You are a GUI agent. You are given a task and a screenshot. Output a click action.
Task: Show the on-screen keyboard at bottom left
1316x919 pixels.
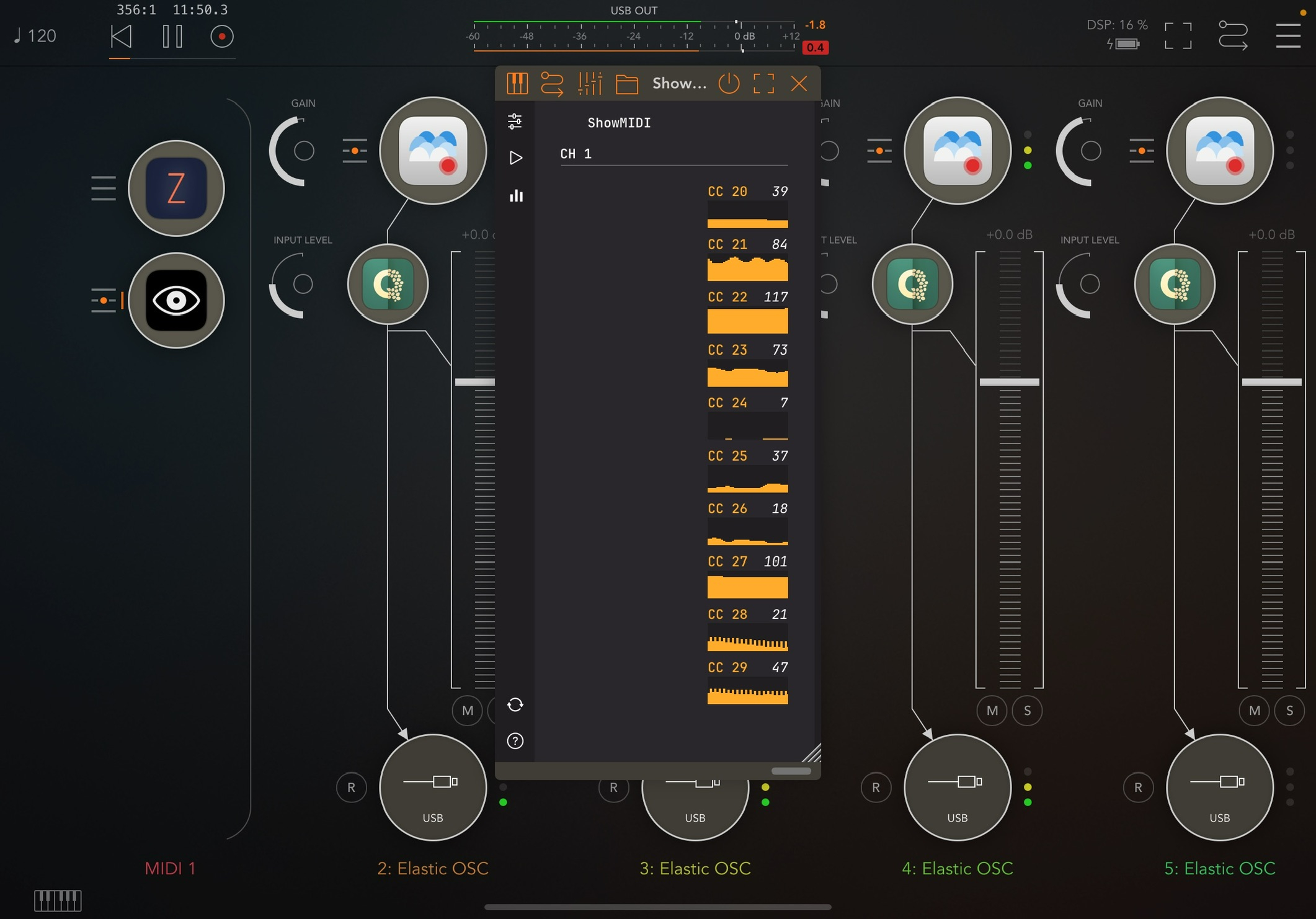(x=58, y=900)
